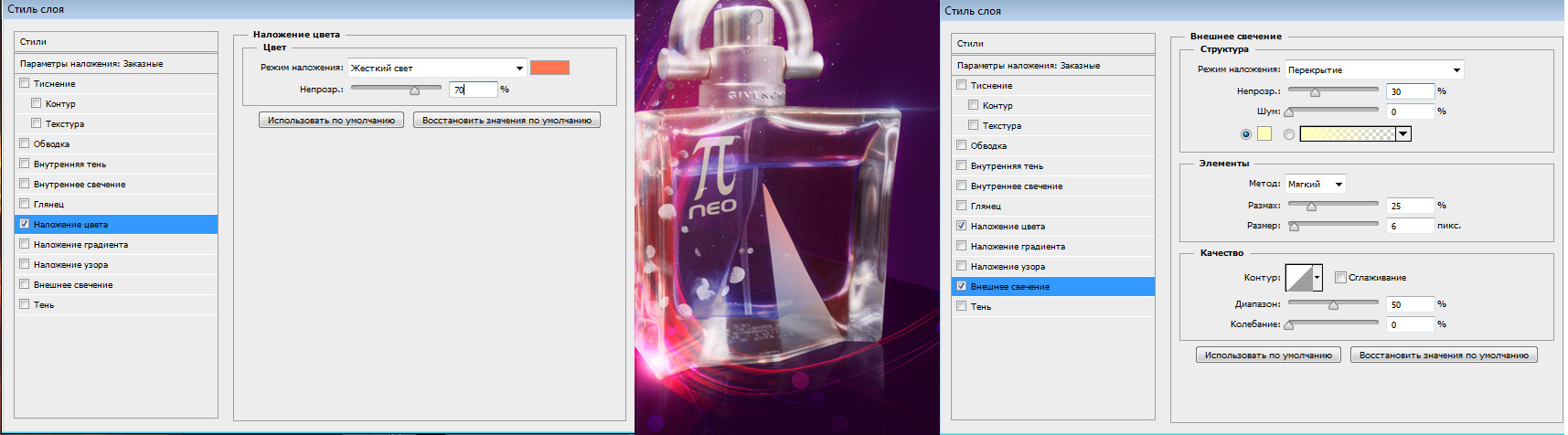Click Размах field showing 25

[x=1411, y=206]
